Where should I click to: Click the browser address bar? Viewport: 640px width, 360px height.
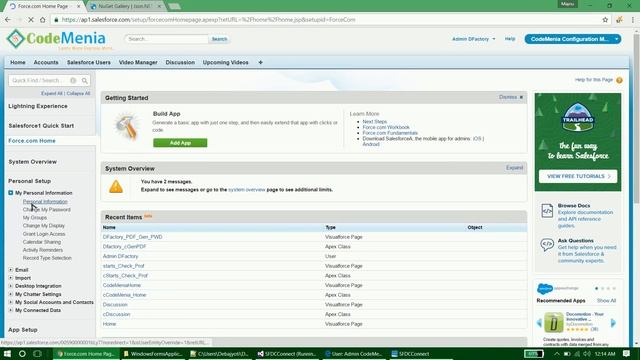[327, 20]
